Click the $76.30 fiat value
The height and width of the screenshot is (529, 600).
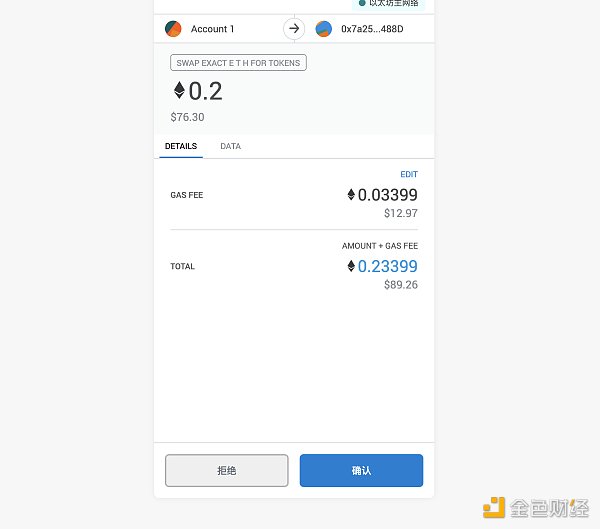click(187, 117)
